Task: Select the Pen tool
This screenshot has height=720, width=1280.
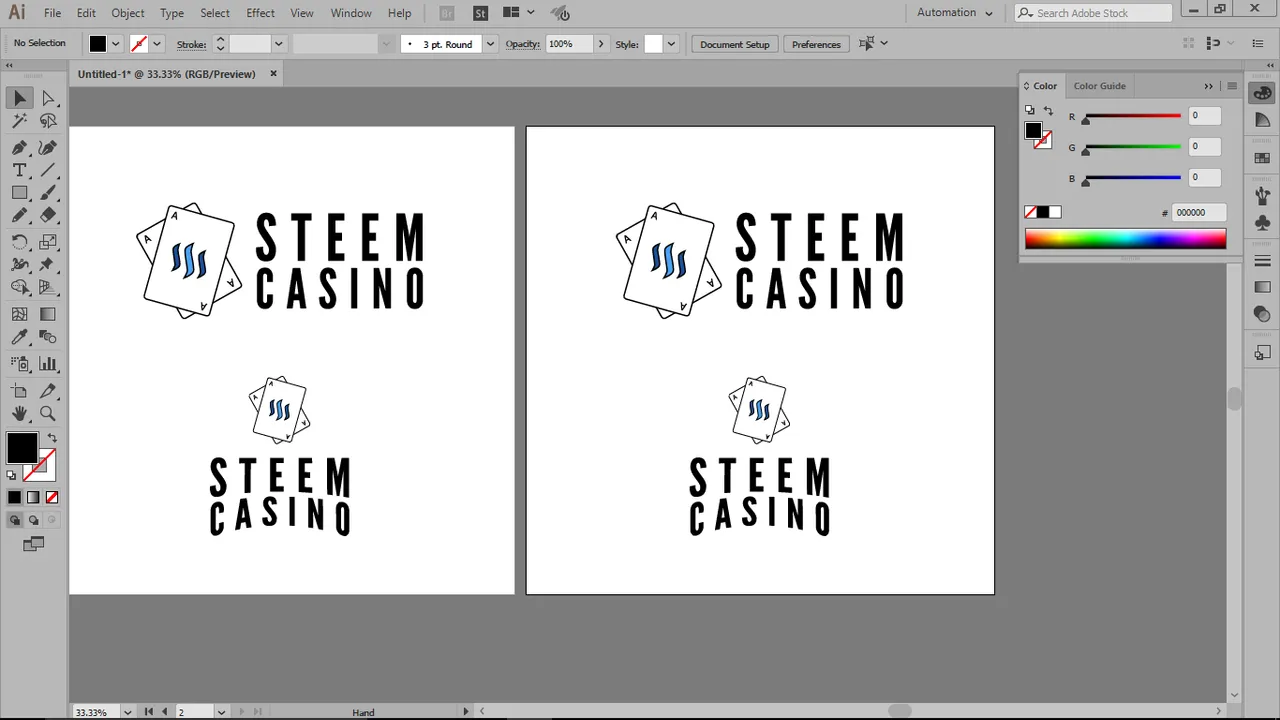Action: coord(20,147)
